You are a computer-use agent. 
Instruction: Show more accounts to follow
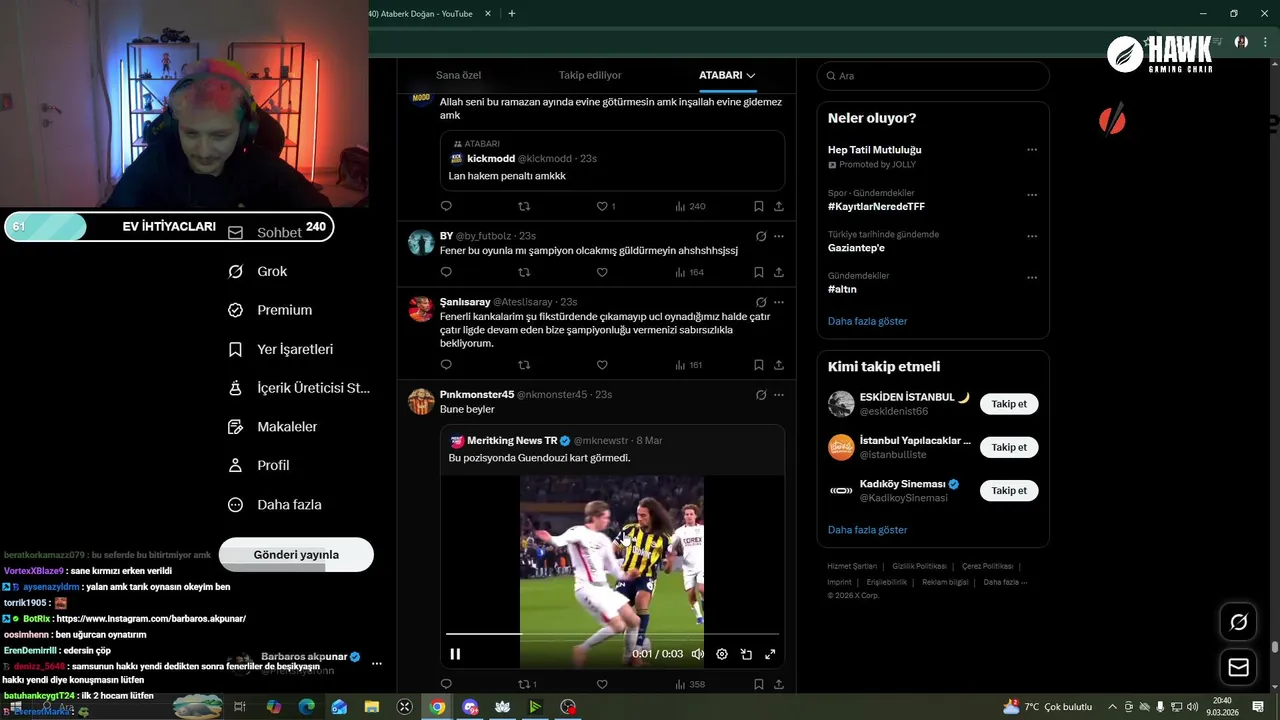[x=867, y=530]
